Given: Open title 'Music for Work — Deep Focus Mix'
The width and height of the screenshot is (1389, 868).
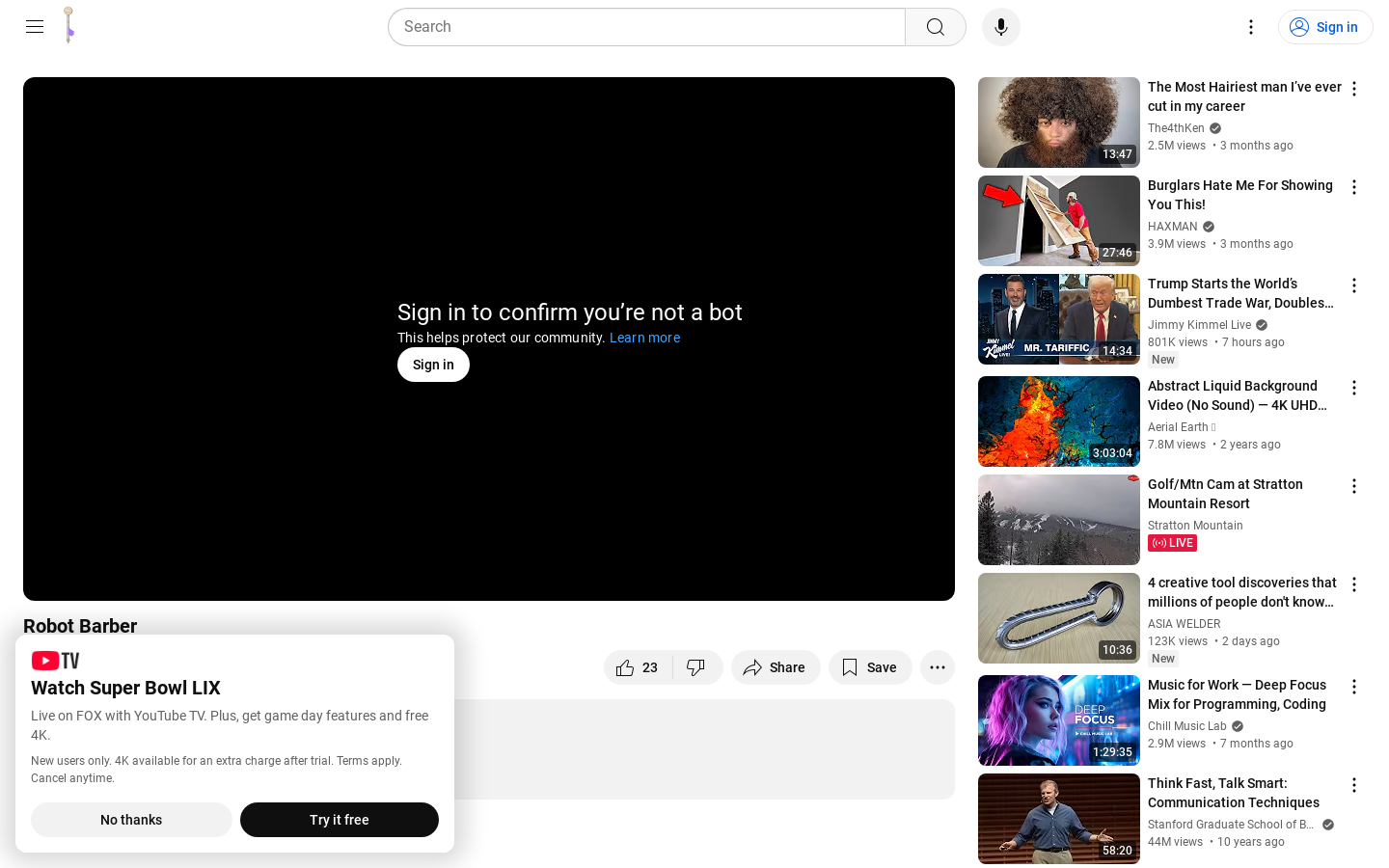Looking at the screenshot, I should click(1237, 694).
